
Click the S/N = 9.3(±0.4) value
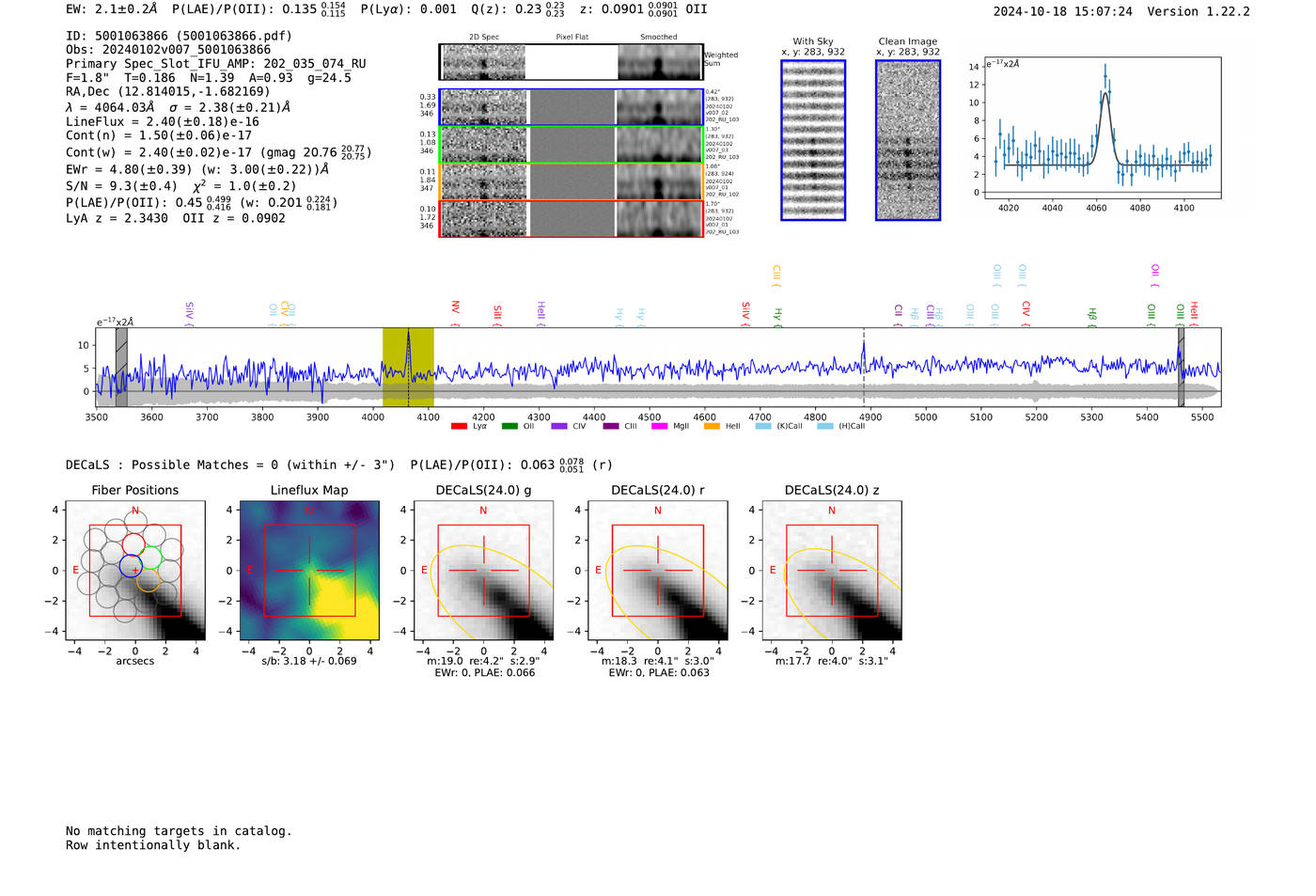point(122,186)
